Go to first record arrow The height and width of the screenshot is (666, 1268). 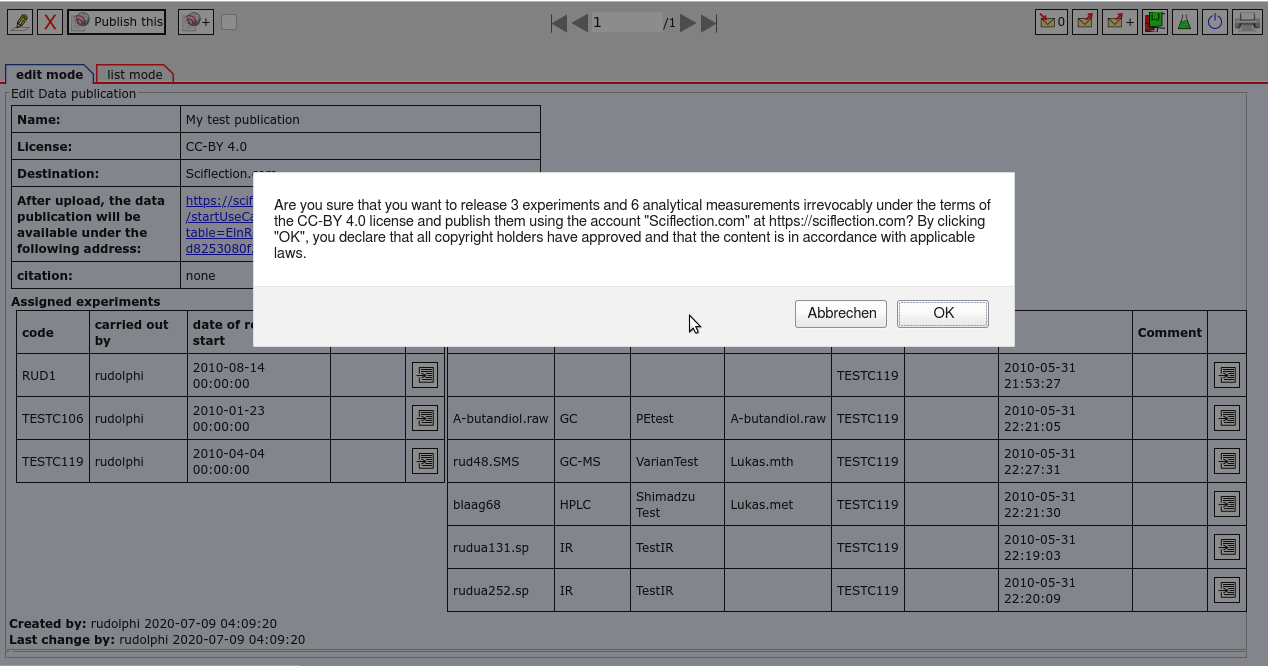click(559, 23)
